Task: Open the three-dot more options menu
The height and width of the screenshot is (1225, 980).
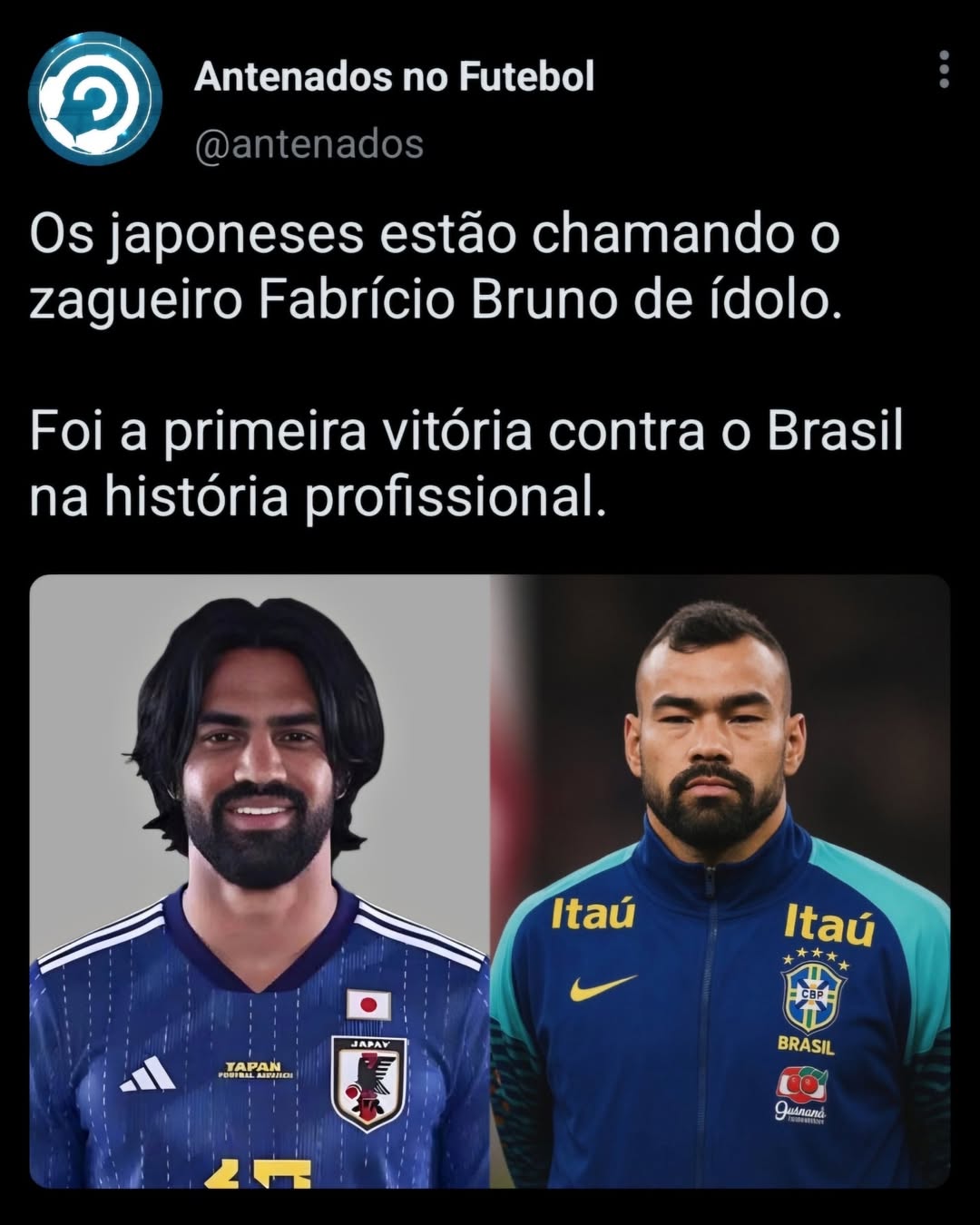Action: click(x=944, y=70)
